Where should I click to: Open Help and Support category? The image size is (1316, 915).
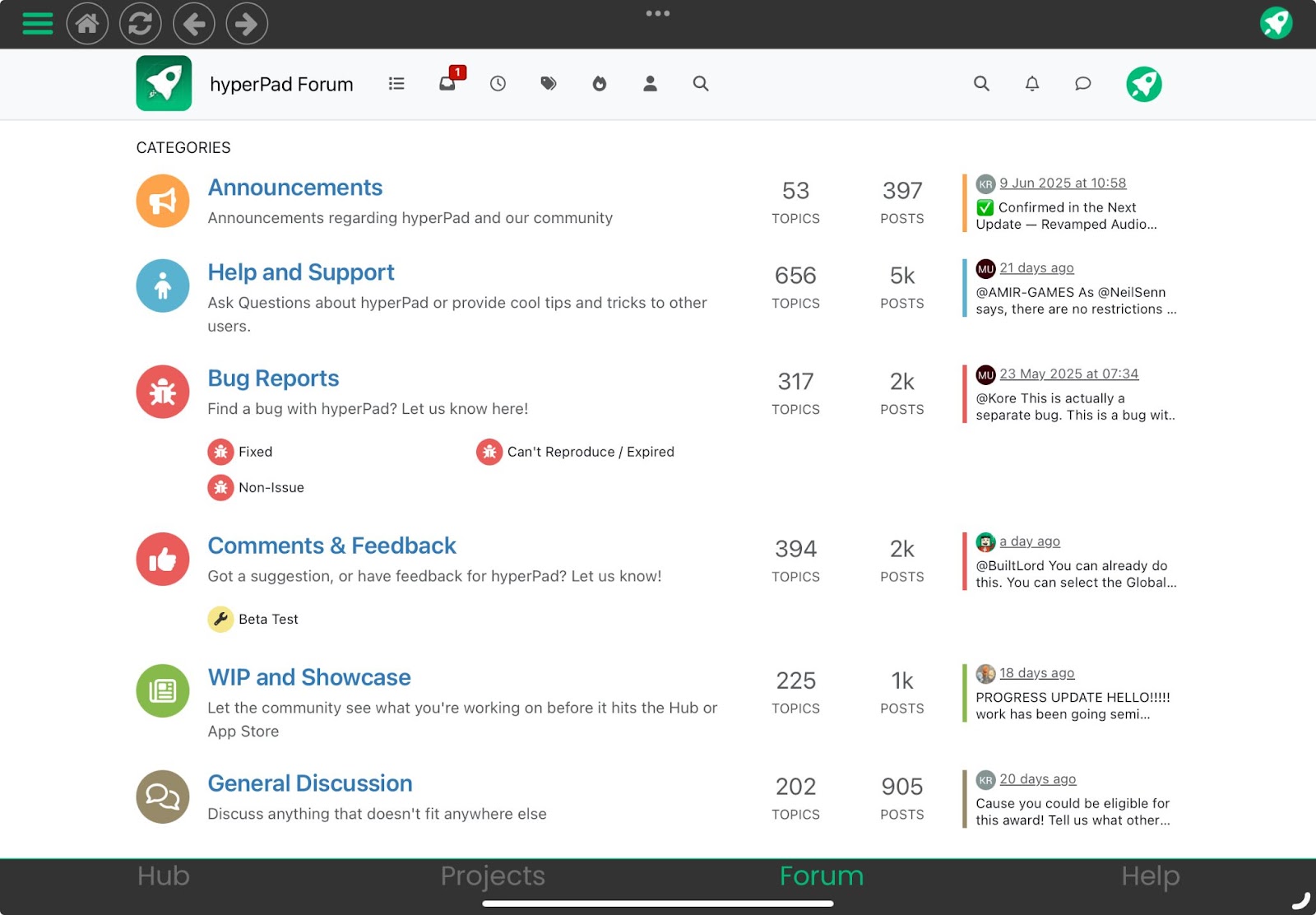[301, 272]
